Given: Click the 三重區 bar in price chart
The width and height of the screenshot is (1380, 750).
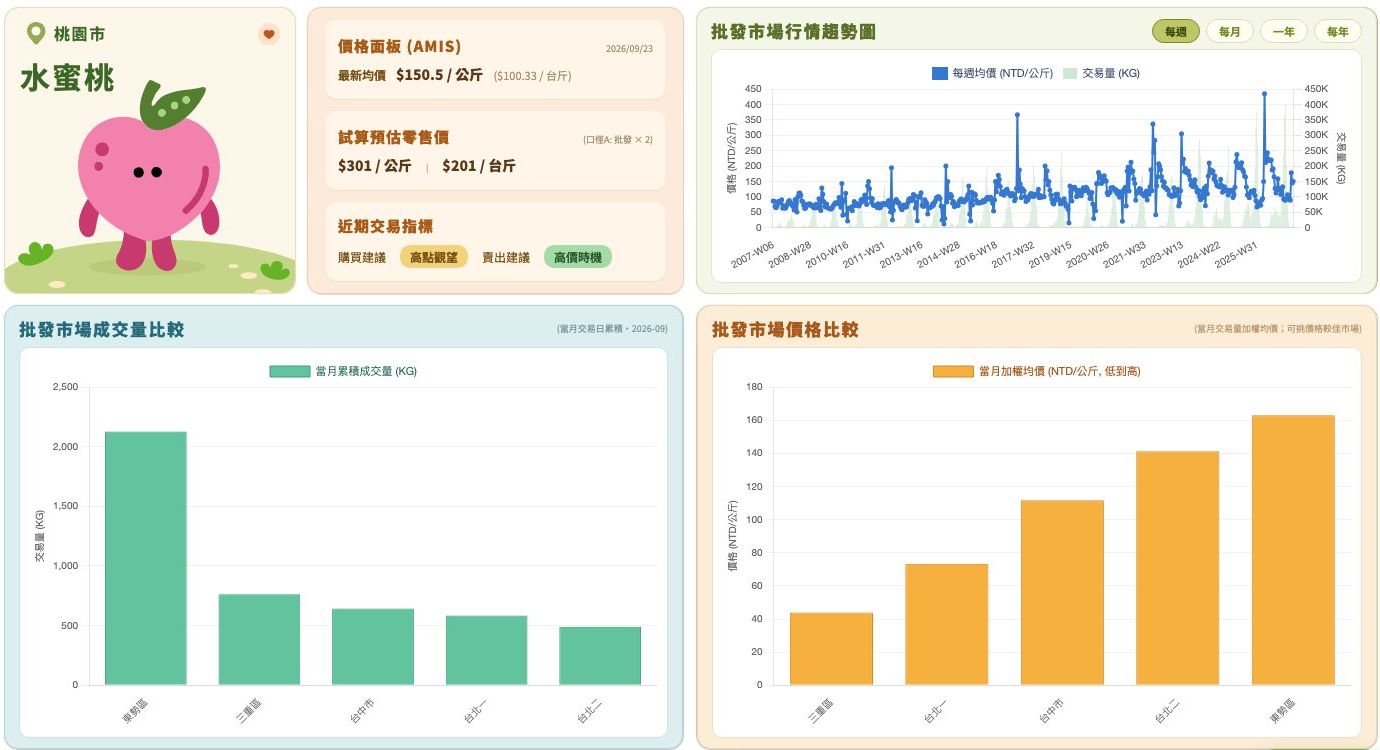Looking at the screenshot, I should click(x=831, y=649).
